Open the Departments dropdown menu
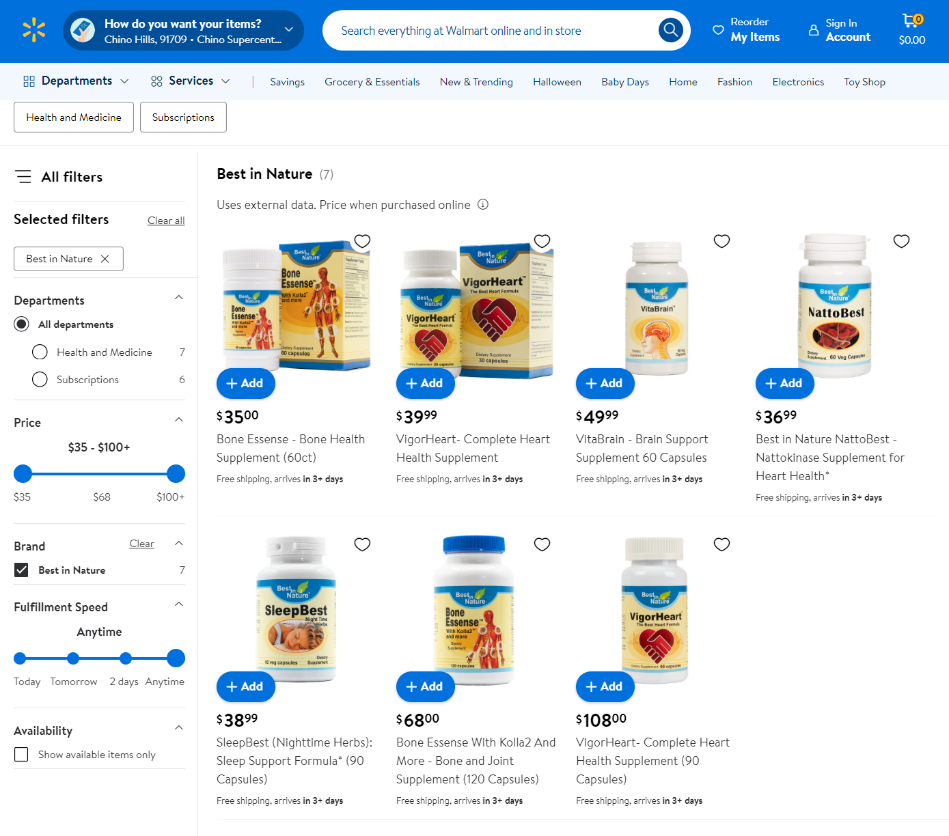949x836 pixels. click(x=76, y=81)
